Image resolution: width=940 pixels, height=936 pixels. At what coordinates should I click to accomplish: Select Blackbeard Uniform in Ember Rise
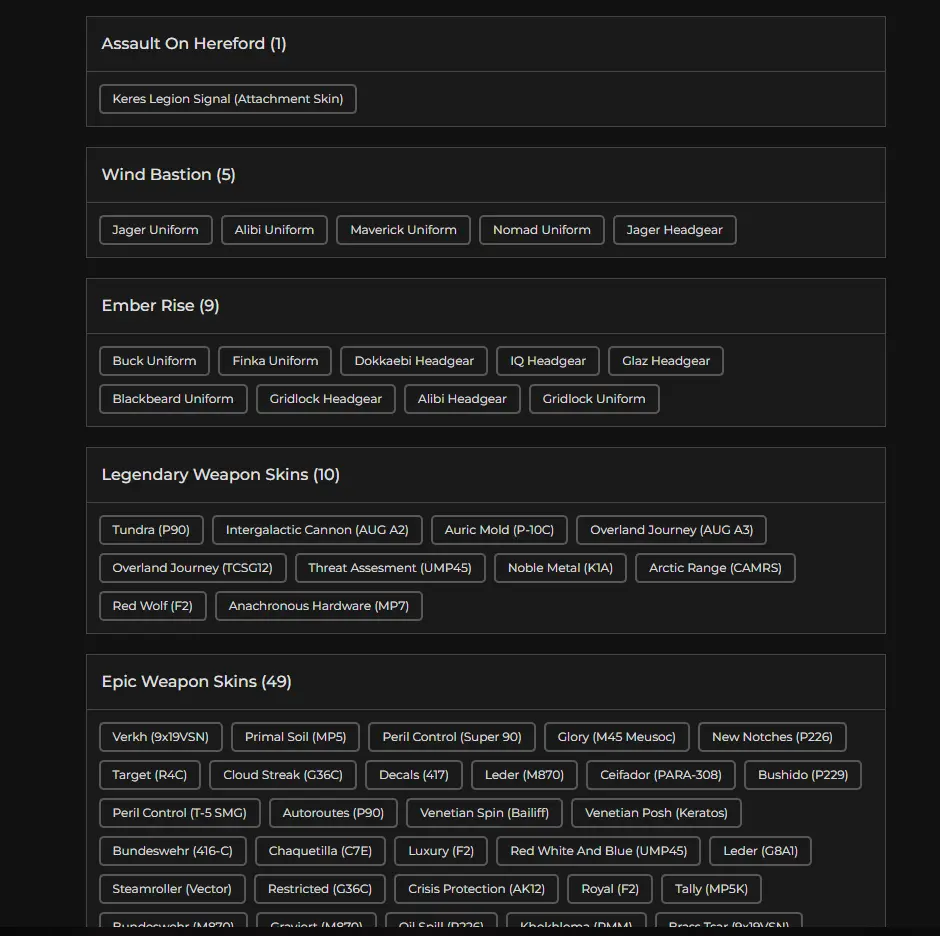[x=173, y=399]
